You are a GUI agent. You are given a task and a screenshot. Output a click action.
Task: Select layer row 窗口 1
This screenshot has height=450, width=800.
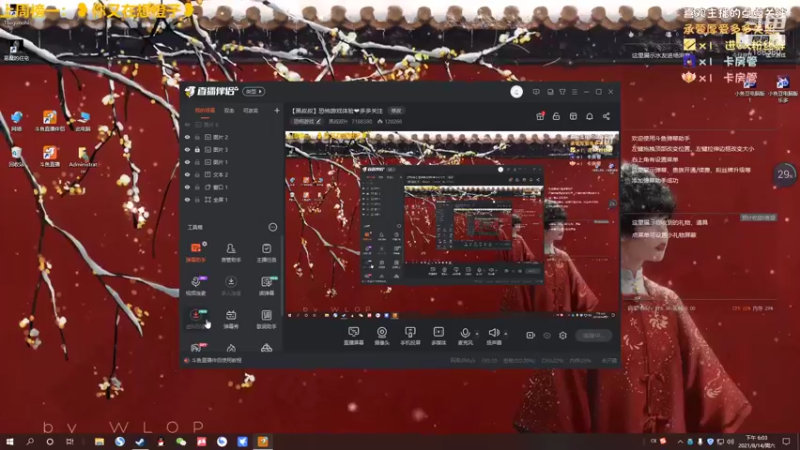pyautogui.click(x=231, y=187)
